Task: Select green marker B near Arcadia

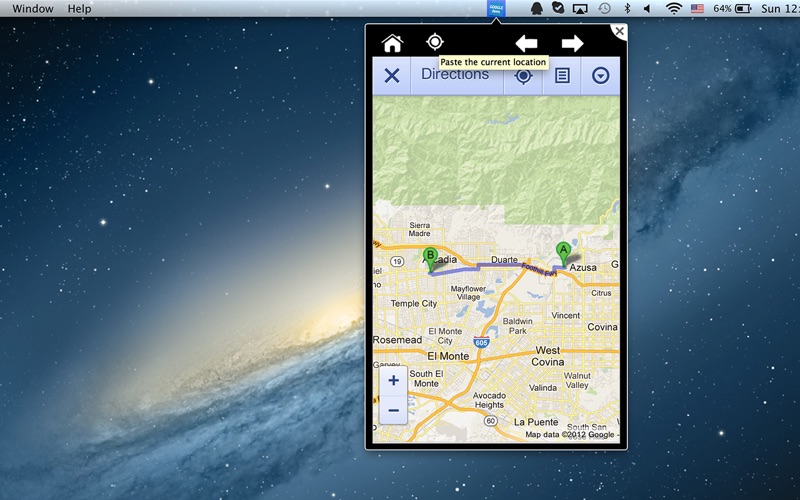Action: click(430, 260)
